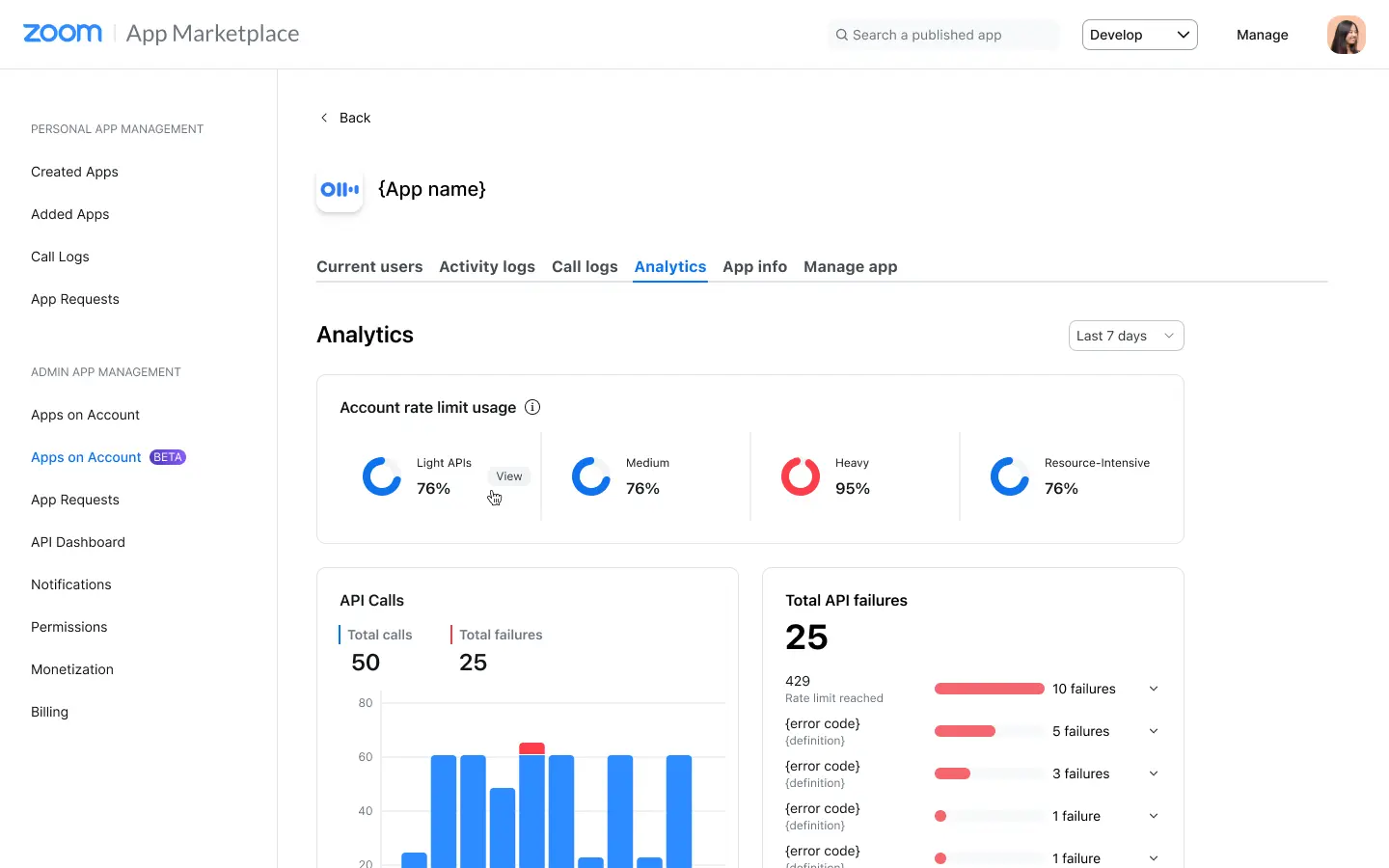Open the profile avatar menu
Viewport: 1389px width, 868px height.
pyautogui.click(x=1346, y=34)
